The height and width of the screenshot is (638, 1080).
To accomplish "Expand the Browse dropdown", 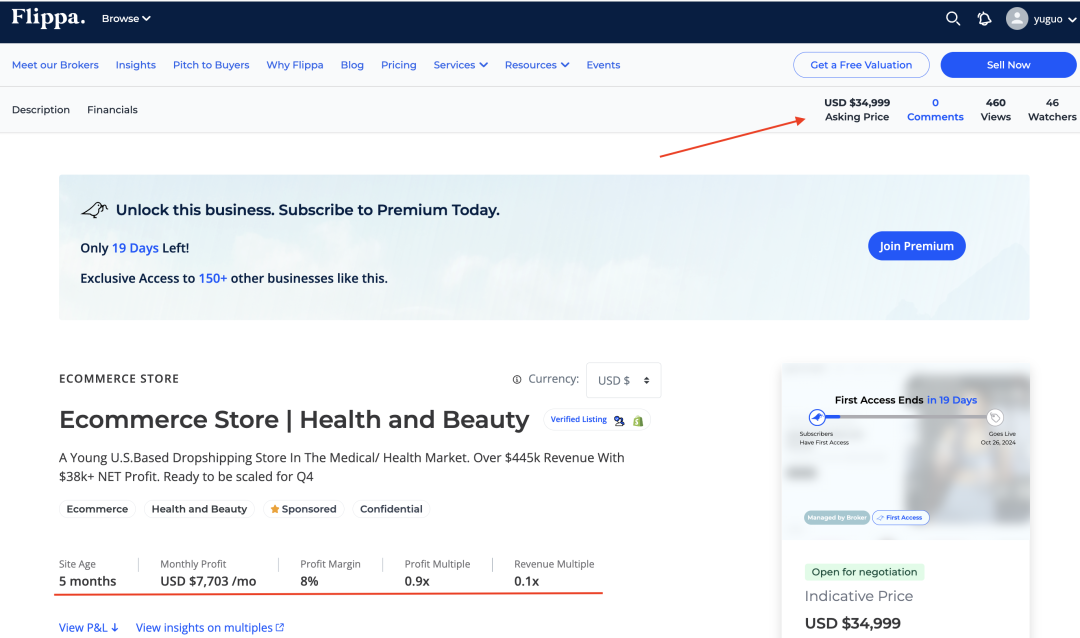I will [126, 19].
